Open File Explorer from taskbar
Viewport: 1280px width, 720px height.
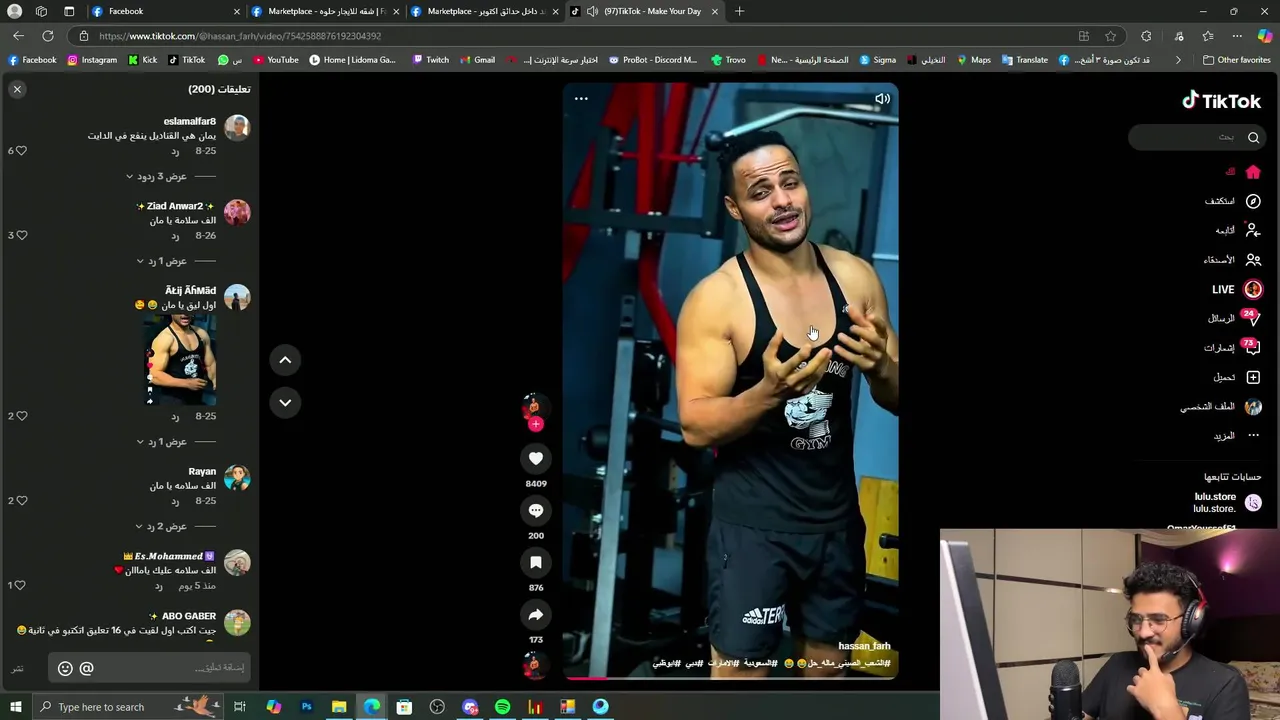pyautogui.click(x=339, y=707)
